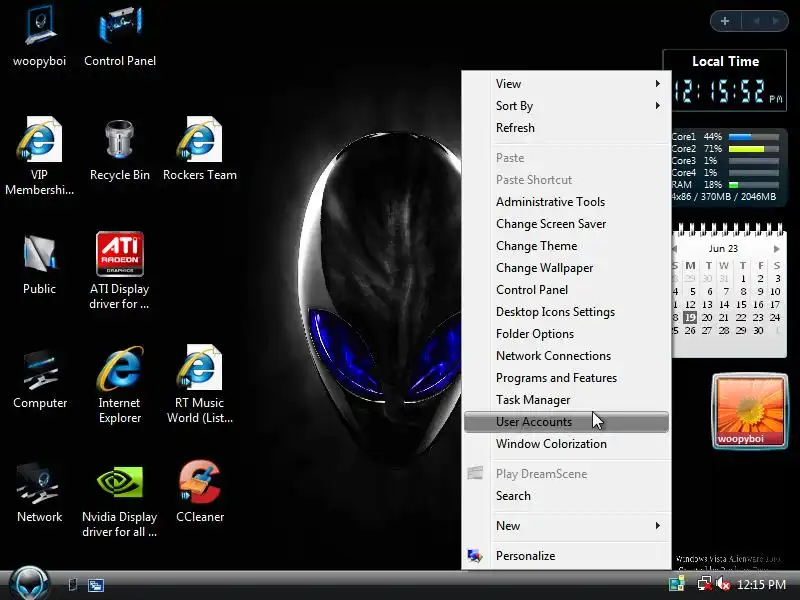800x600 pixels.
Task: Open Network Connections menu entry
Action: click(566, 355)
